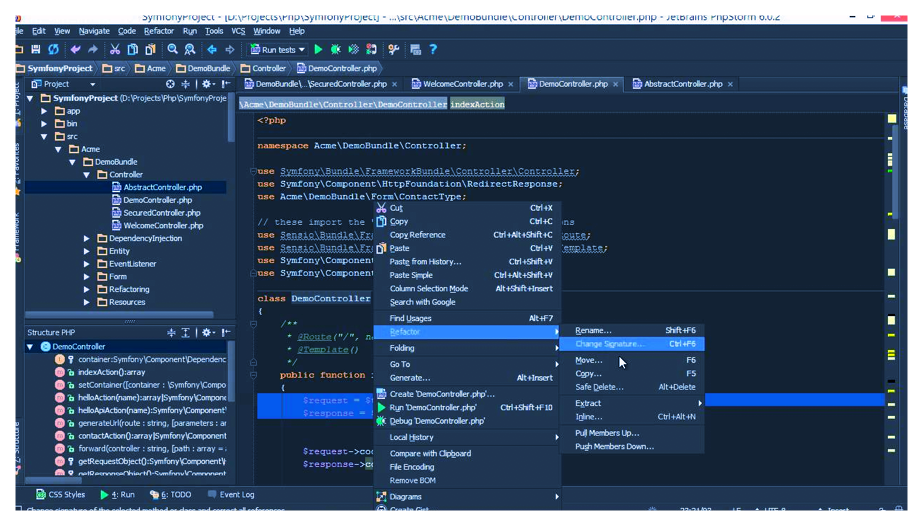Viewport: 922px width, 526px height.
Task: Select Column Selection Mode in the context menu
Action: (467, 289)
